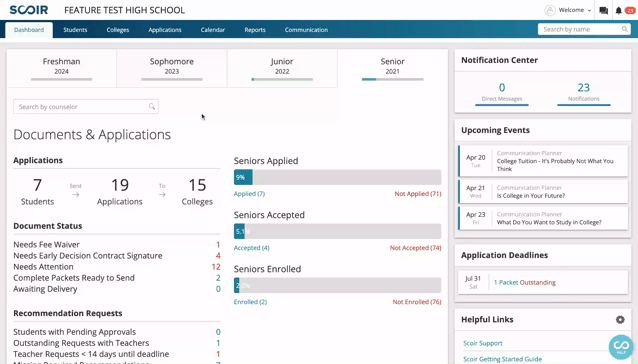Open the Reports menu

255,30
